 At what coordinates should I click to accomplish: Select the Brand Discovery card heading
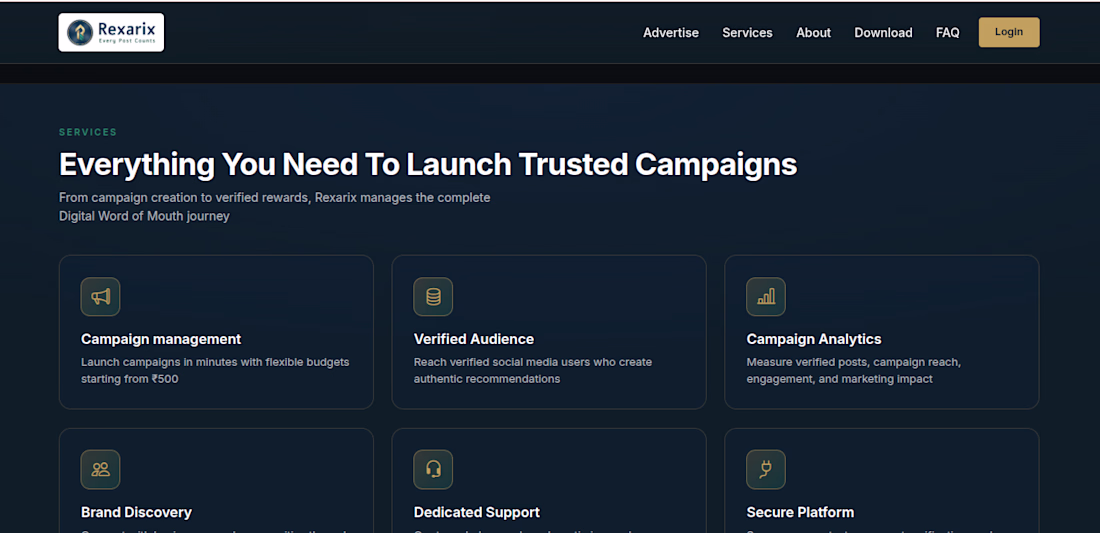pyautogui.click(x=136, y=513)
